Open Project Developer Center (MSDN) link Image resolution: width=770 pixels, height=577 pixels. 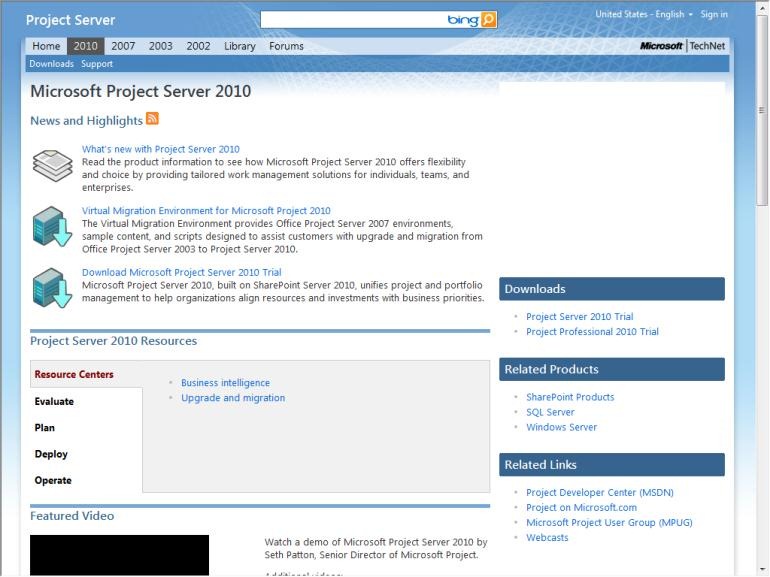pyautogui.click(x=600, y=493)
